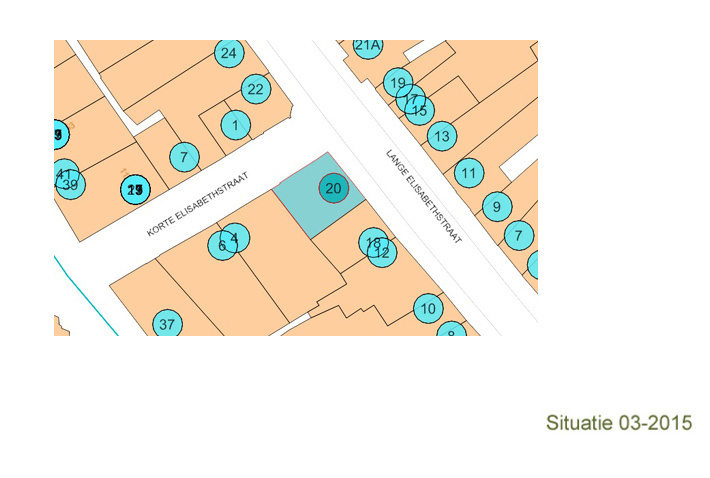Click the house number 21A marker
Screen dimensions: 710x478
368,45
